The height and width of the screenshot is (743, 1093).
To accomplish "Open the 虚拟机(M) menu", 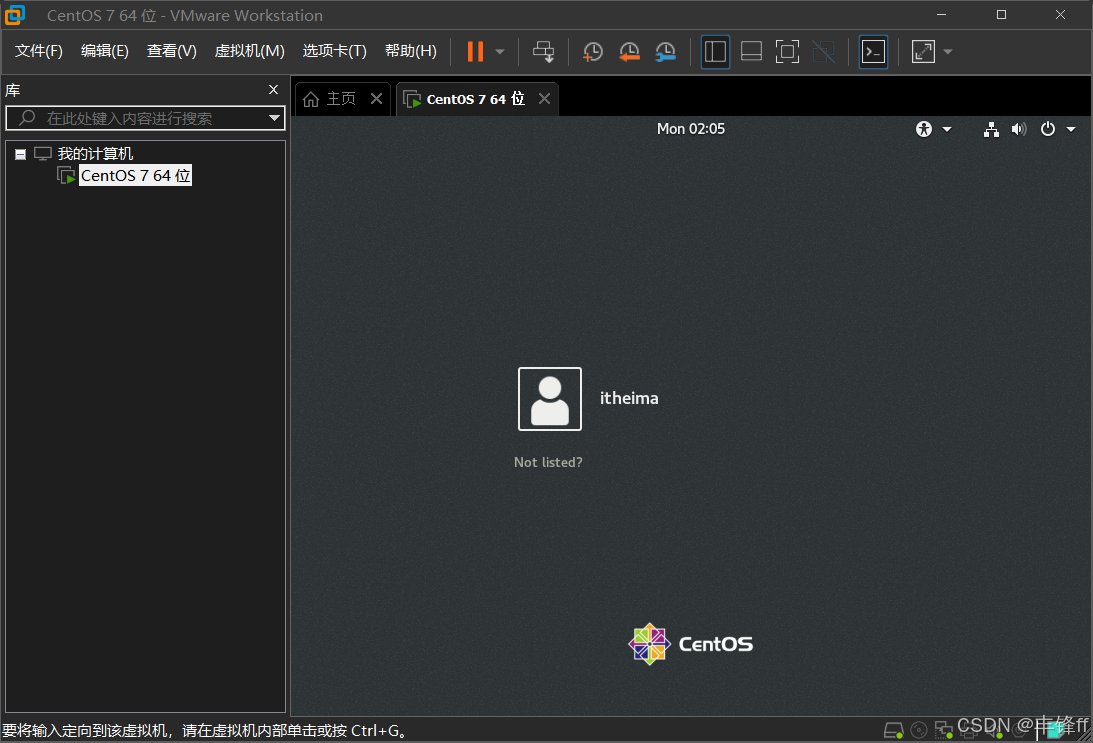I will 250,51.
